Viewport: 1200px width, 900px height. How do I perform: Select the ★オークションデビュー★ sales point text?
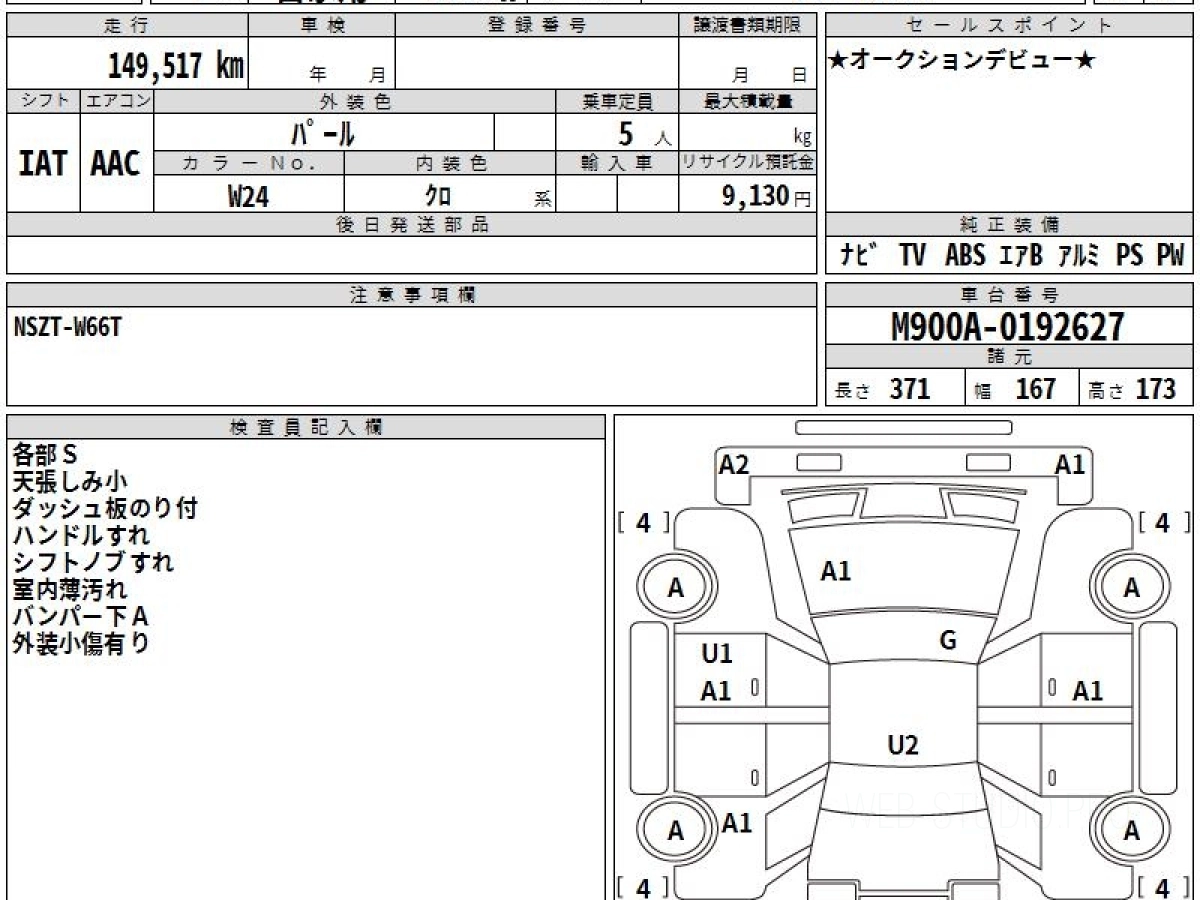point(963,60)
